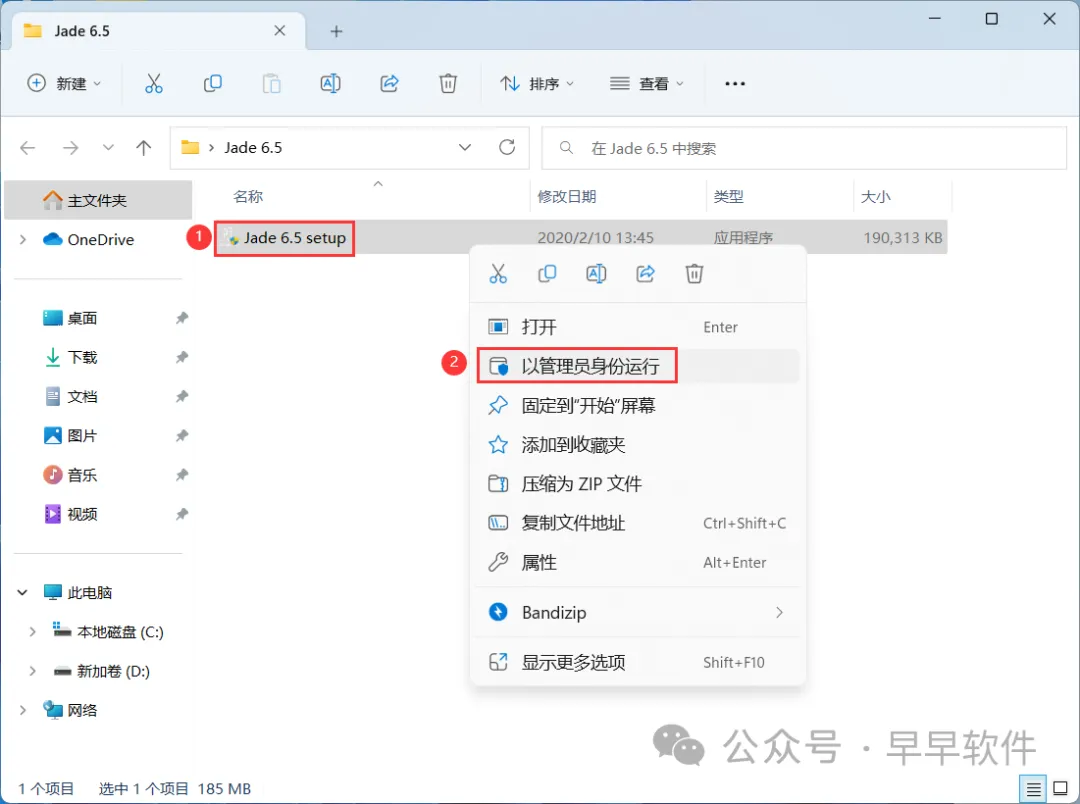This screenshot has width=1080, height=804.
Task: Open a new tab with the plus button
Action: (336, 31)
